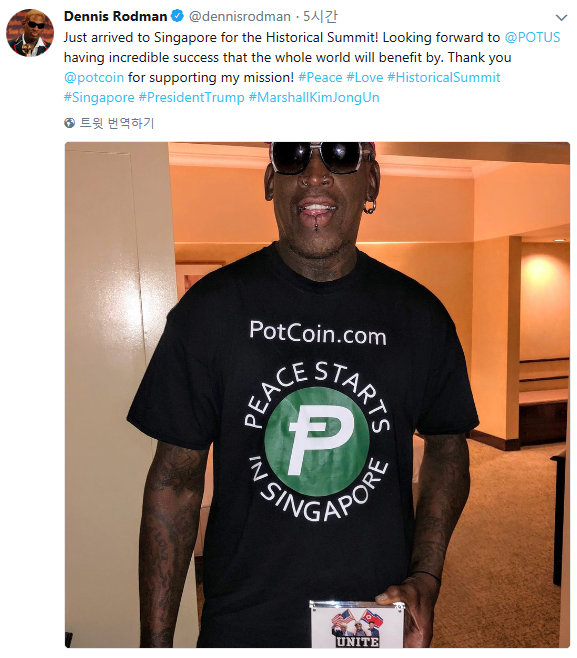The image size is (577, 658).
Task: Click Dennis Rodman's profile avatar
Action: pos(30,33)
